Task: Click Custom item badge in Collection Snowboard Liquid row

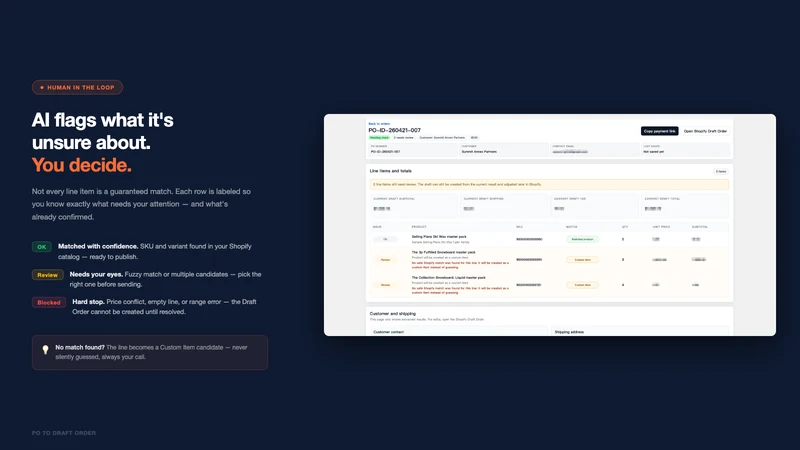Action: click(582, 285)
